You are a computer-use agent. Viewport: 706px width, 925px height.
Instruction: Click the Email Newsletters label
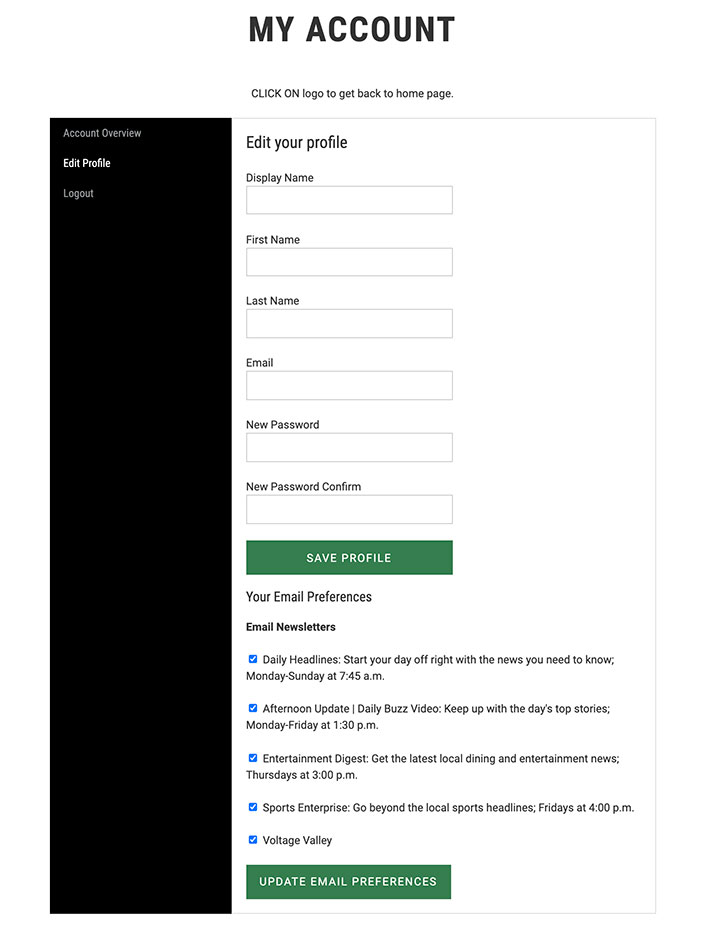[x=291, y=627]
